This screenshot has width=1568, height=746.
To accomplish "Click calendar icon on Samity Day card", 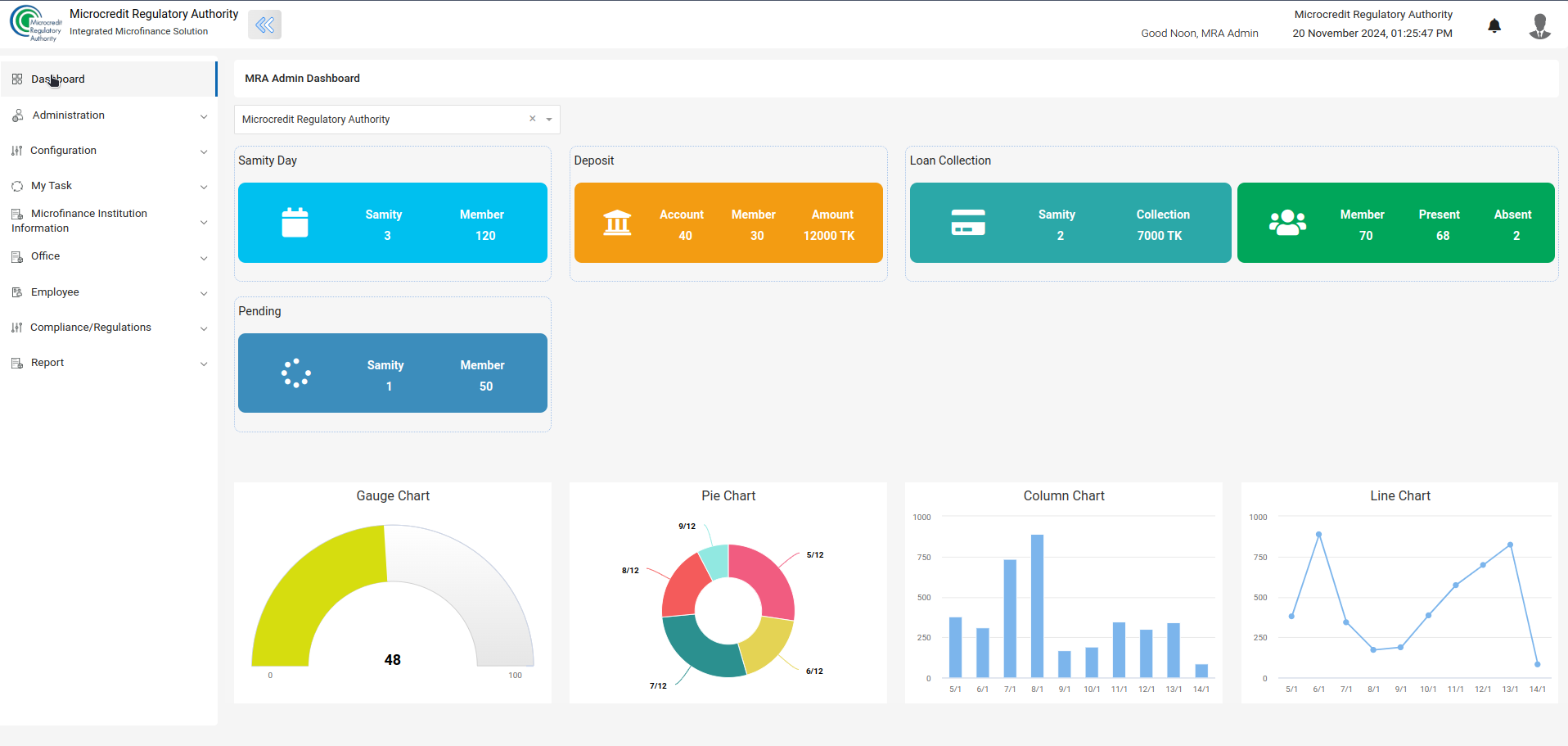I will pos(295,222).
